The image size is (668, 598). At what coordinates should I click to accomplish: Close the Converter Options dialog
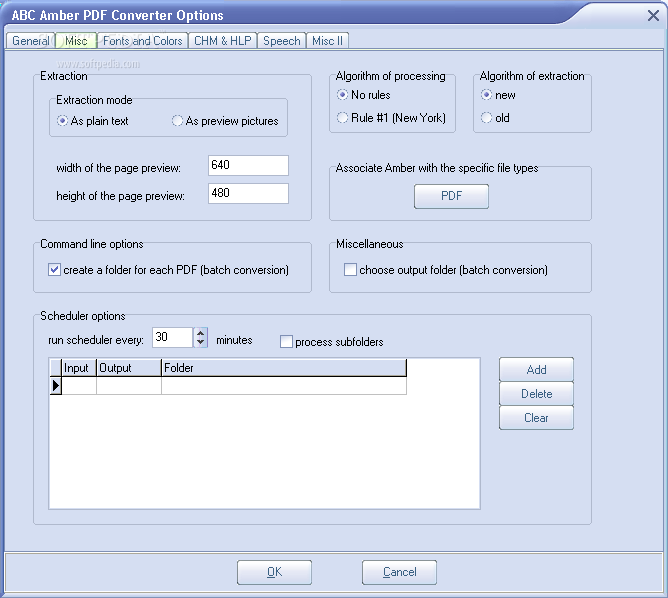coord(653,16)
